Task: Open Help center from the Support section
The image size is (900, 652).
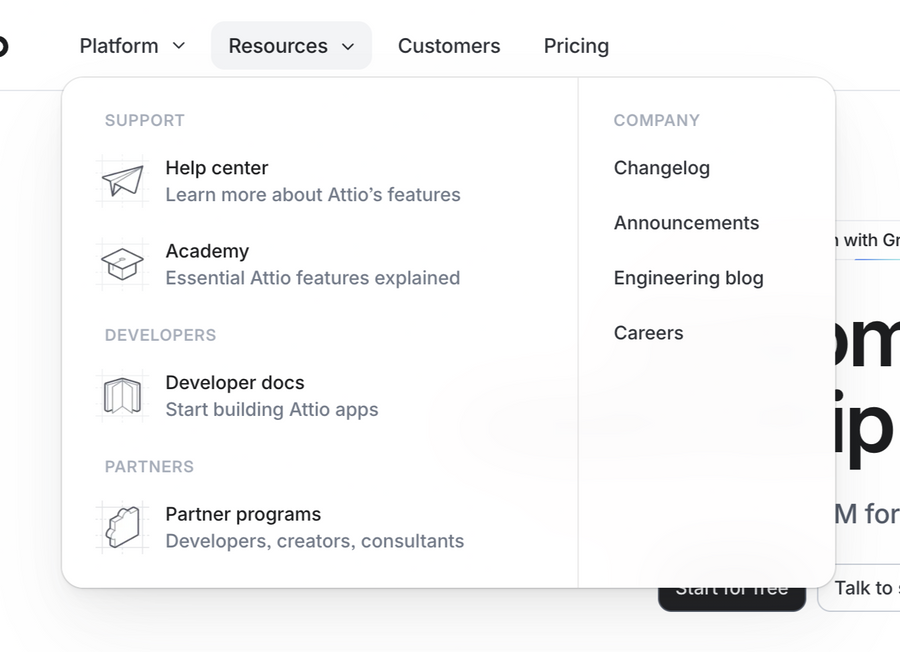Action: (x=217, y=168)
